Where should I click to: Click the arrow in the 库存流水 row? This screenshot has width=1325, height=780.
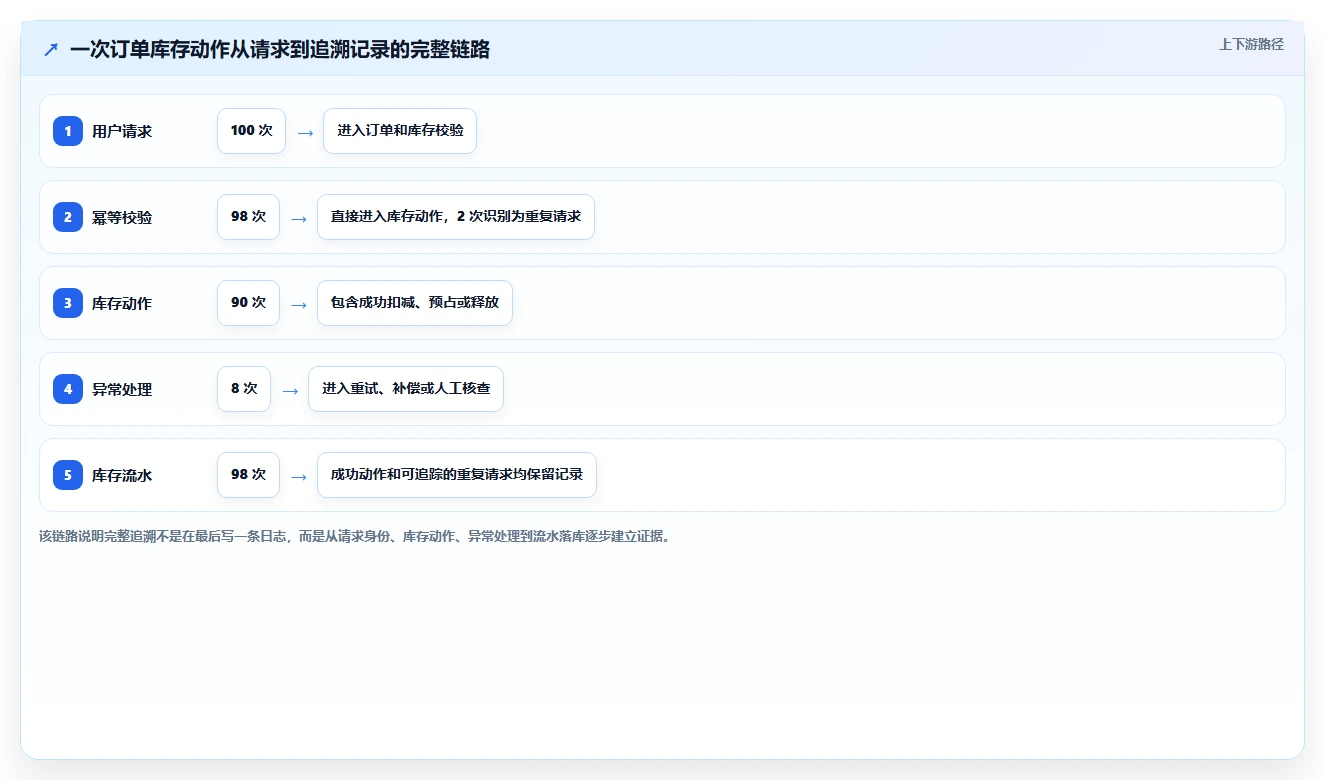pos(298,476)
